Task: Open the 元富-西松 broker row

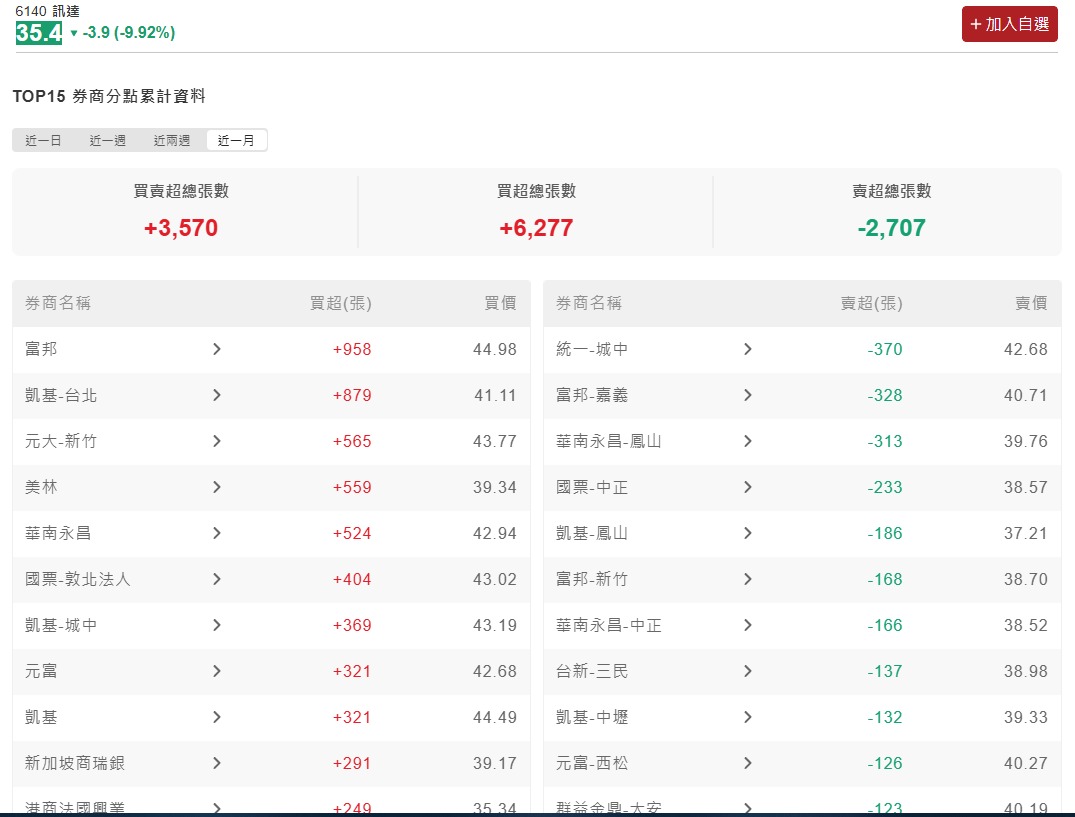Action: coord(802,763)
